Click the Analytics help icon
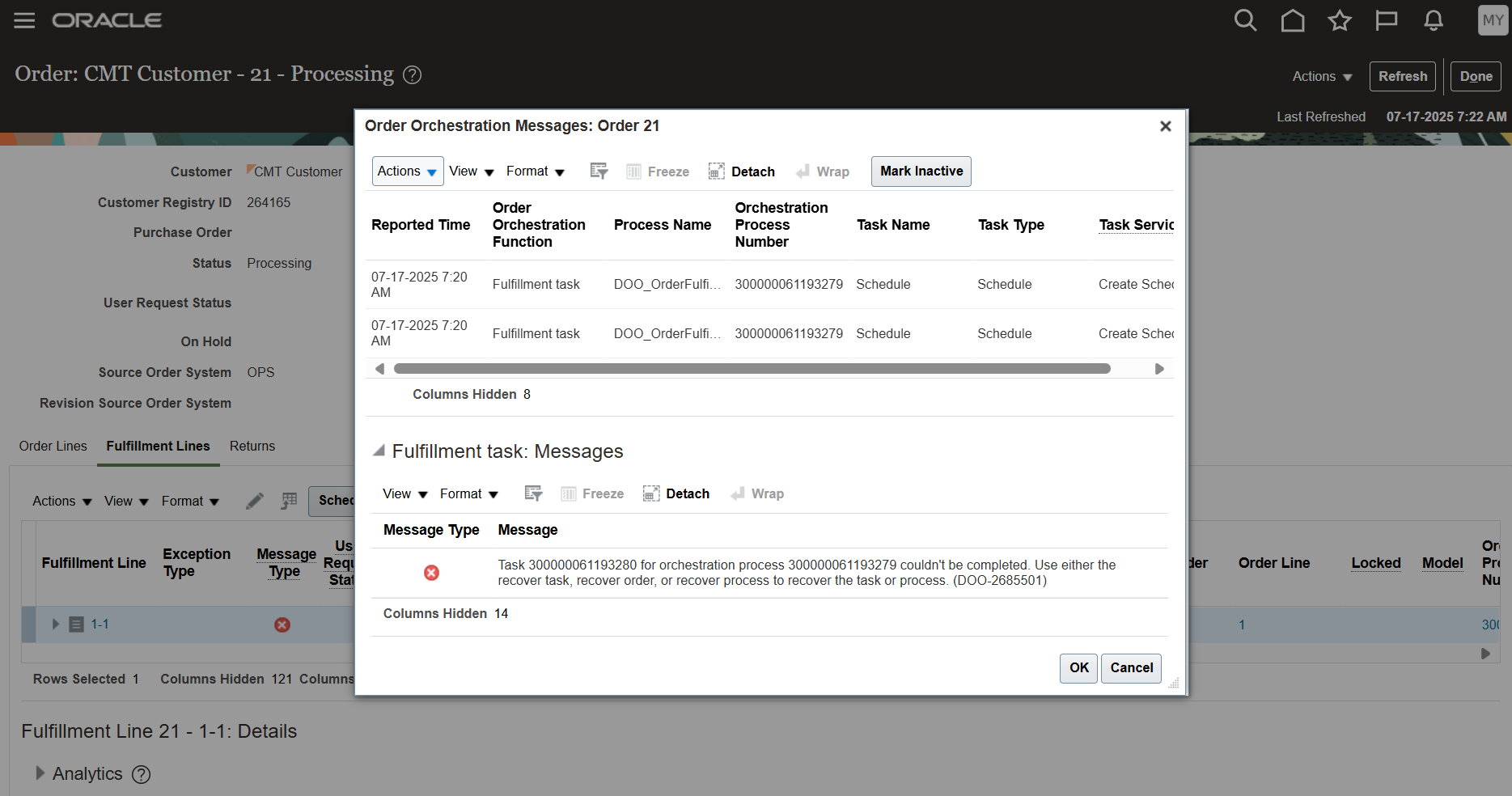 click(x=141, y=774)
